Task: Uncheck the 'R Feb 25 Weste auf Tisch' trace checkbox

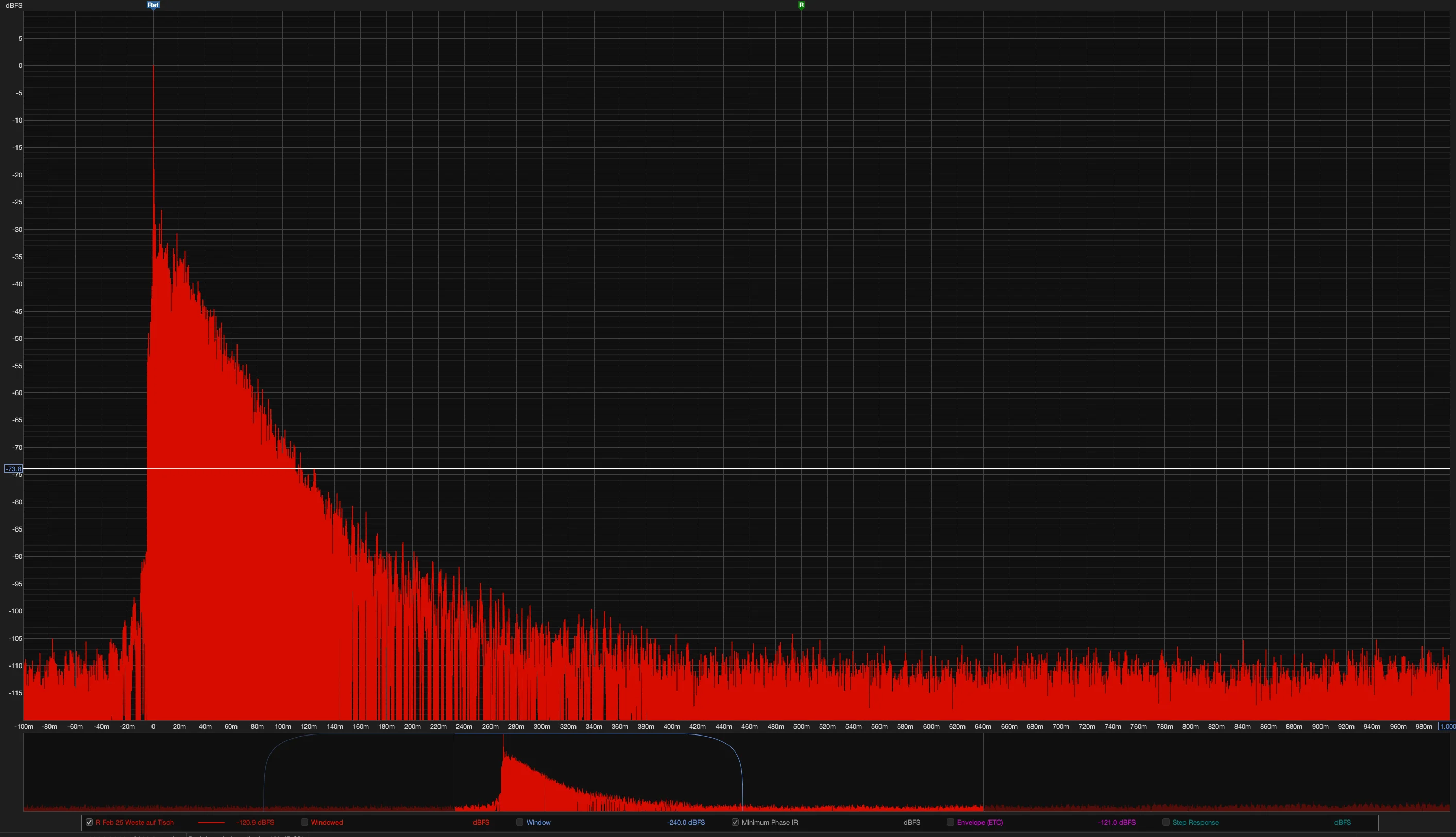Action: pos(89,822)
